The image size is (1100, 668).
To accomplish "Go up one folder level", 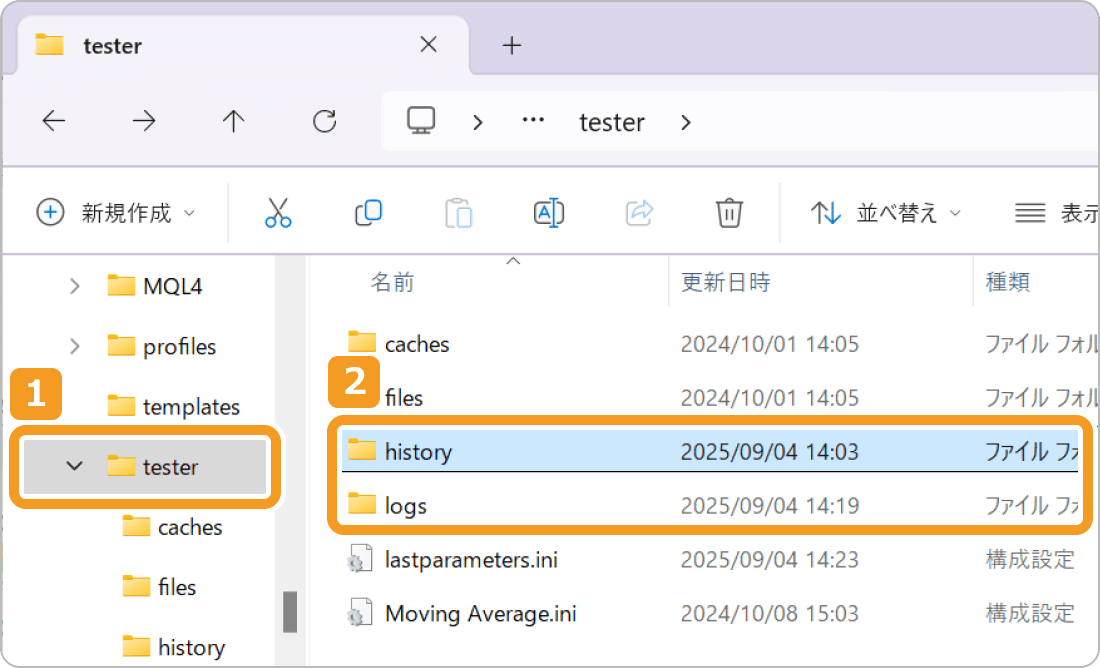I will (x=234, y=122).
